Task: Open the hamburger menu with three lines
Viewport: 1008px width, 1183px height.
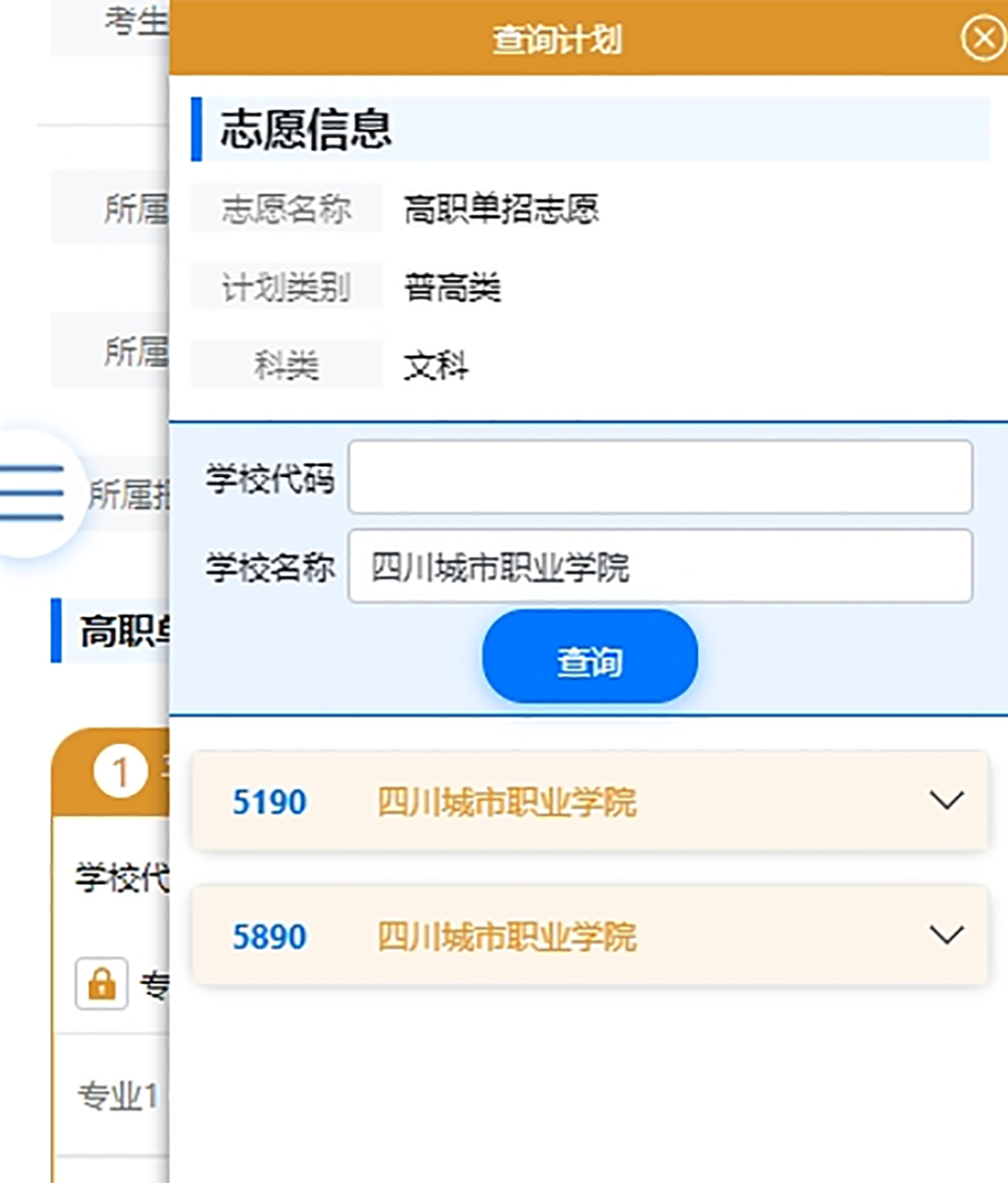Action: [33, 492]
